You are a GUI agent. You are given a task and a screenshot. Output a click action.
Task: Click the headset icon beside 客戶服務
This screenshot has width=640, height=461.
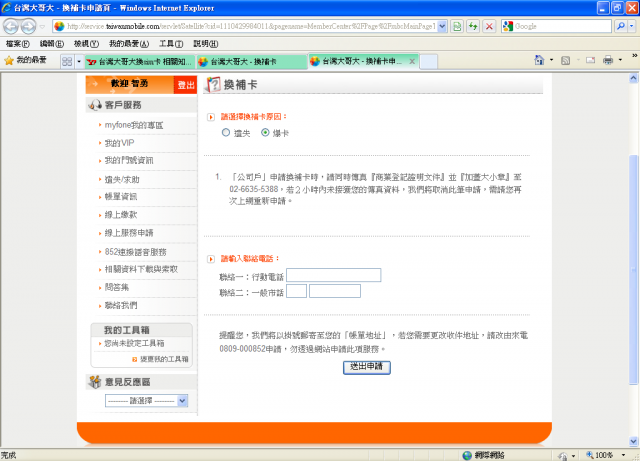(x=96, y=105)
